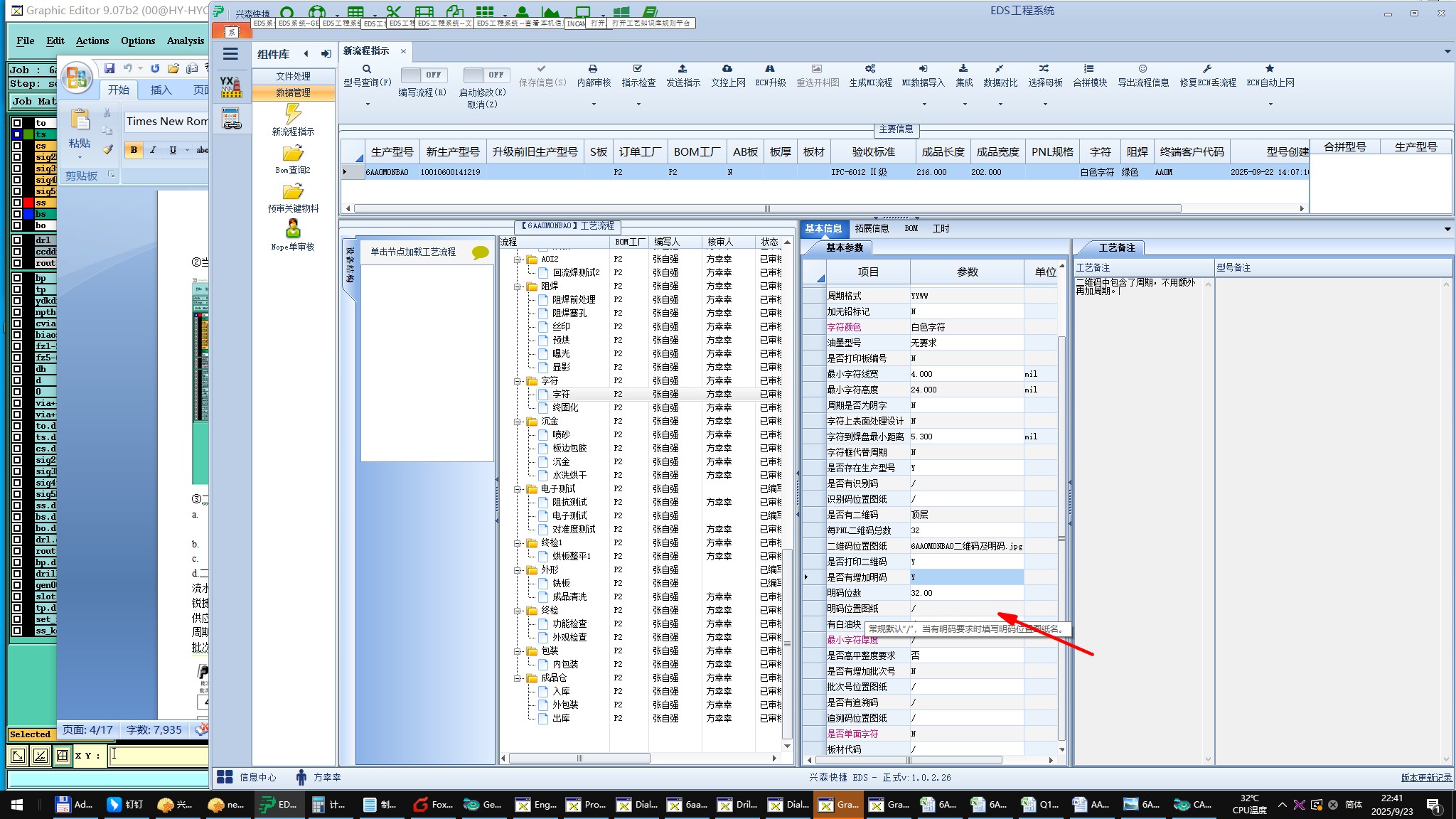Image resolution: width=1456 pixels, height=819 pixels.
Task: Toggle the 编写流程 OFF switch
Action: click(423, 75)
